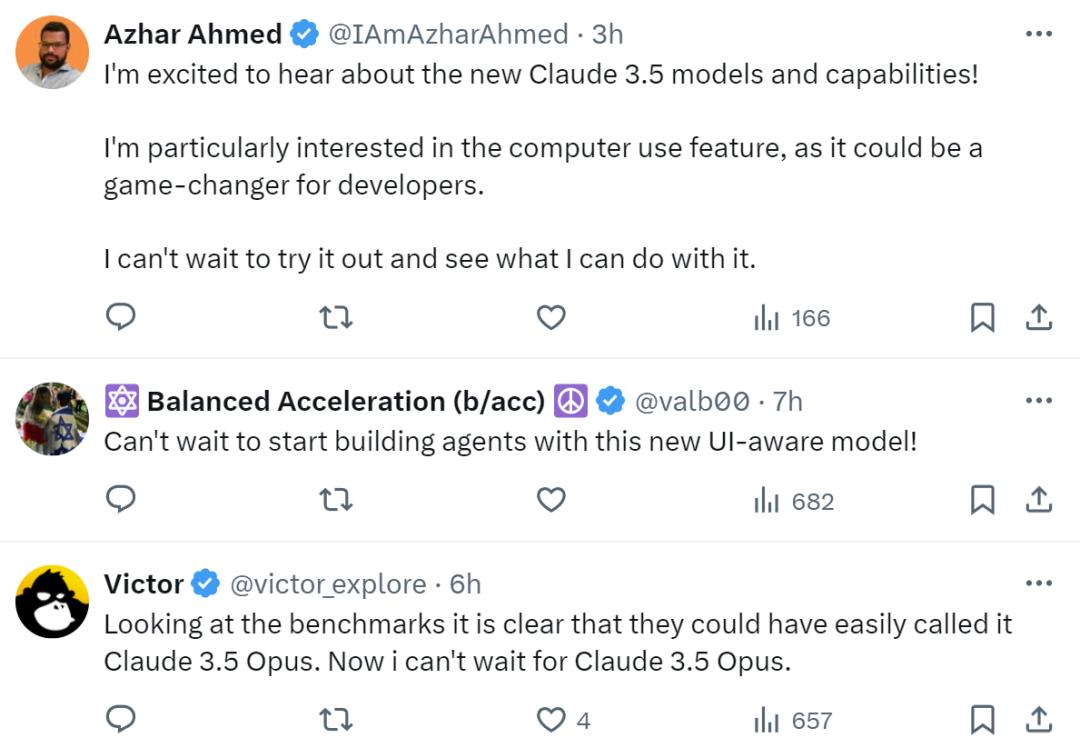Open Victor's display name link

[x=144, y=584]
